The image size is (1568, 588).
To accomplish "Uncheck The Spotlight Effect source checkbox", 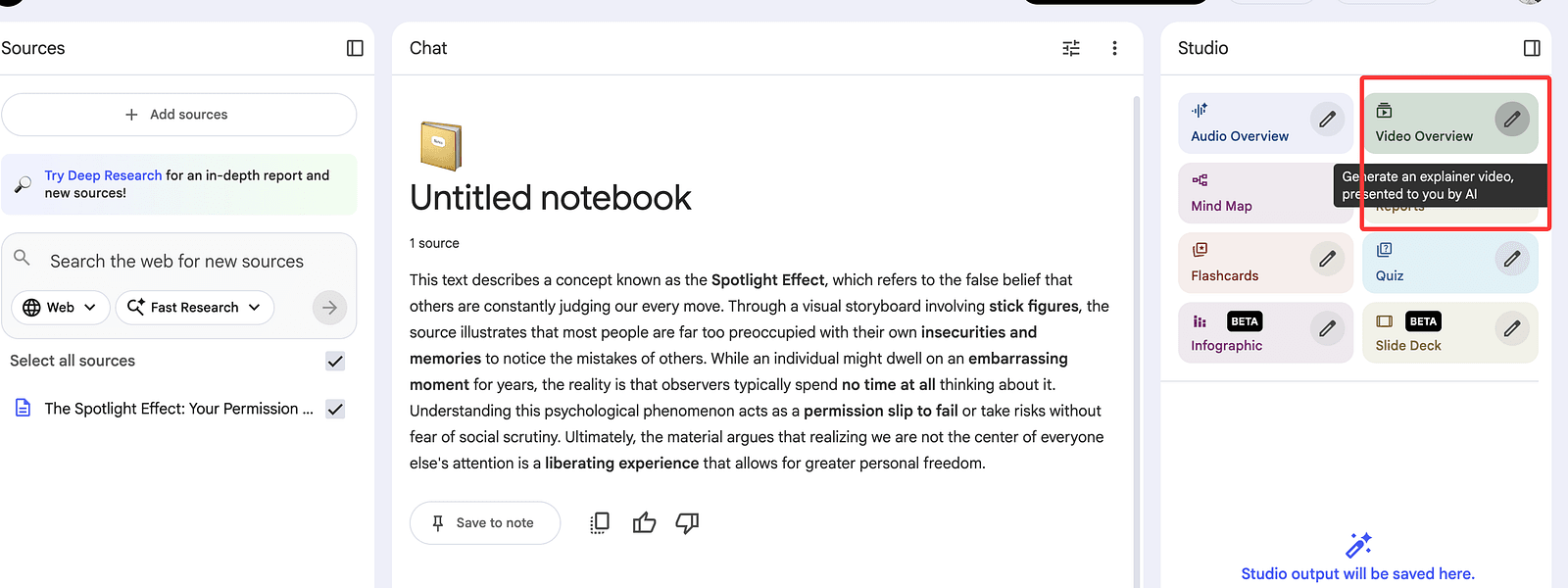I will point(335,409).
